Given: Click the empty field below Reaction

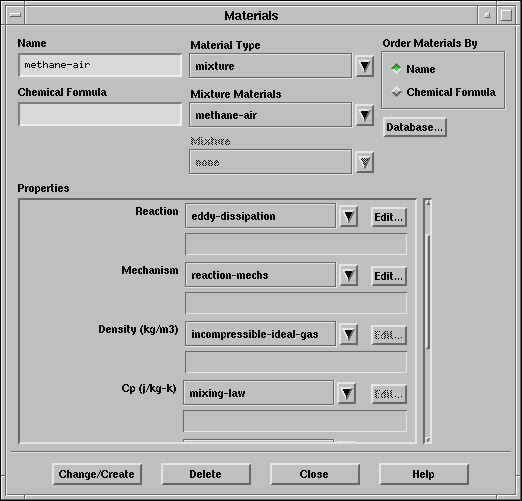Looking at the screenshot, I should pyautogui.click(x=296, y=244).
